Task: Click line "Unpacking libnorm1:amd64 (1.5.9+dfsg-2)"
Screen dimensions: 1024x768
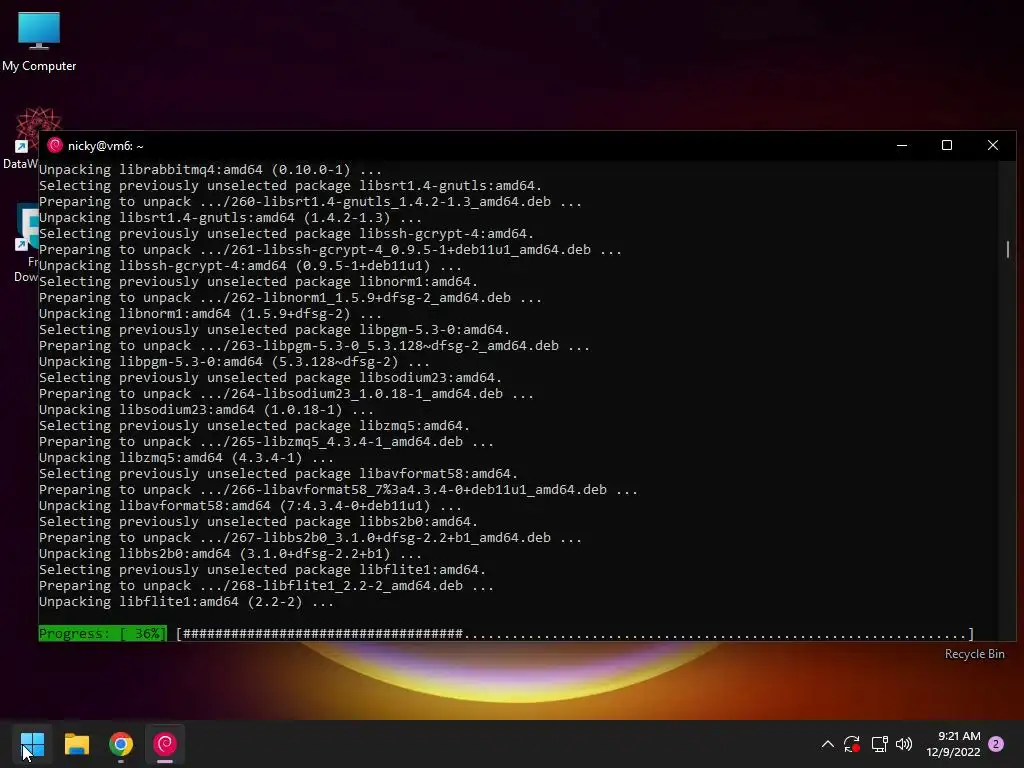Action: pyautogui.click(x=210, y=313)
